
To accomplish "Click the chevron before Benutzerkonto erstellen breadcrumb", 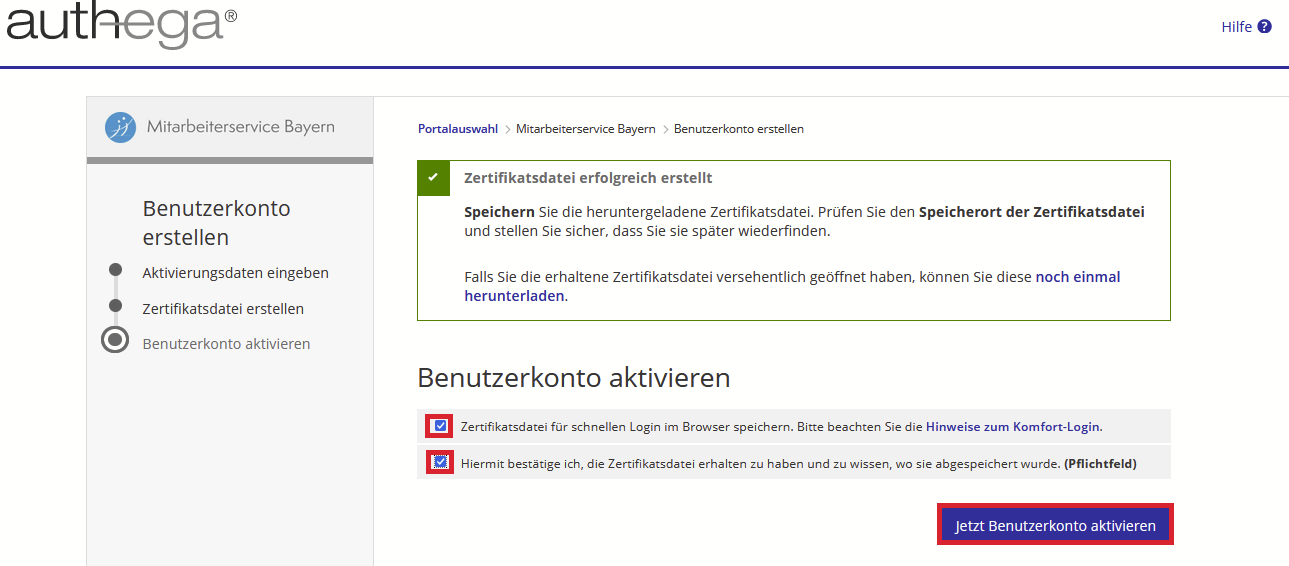I will coord(665,130).
